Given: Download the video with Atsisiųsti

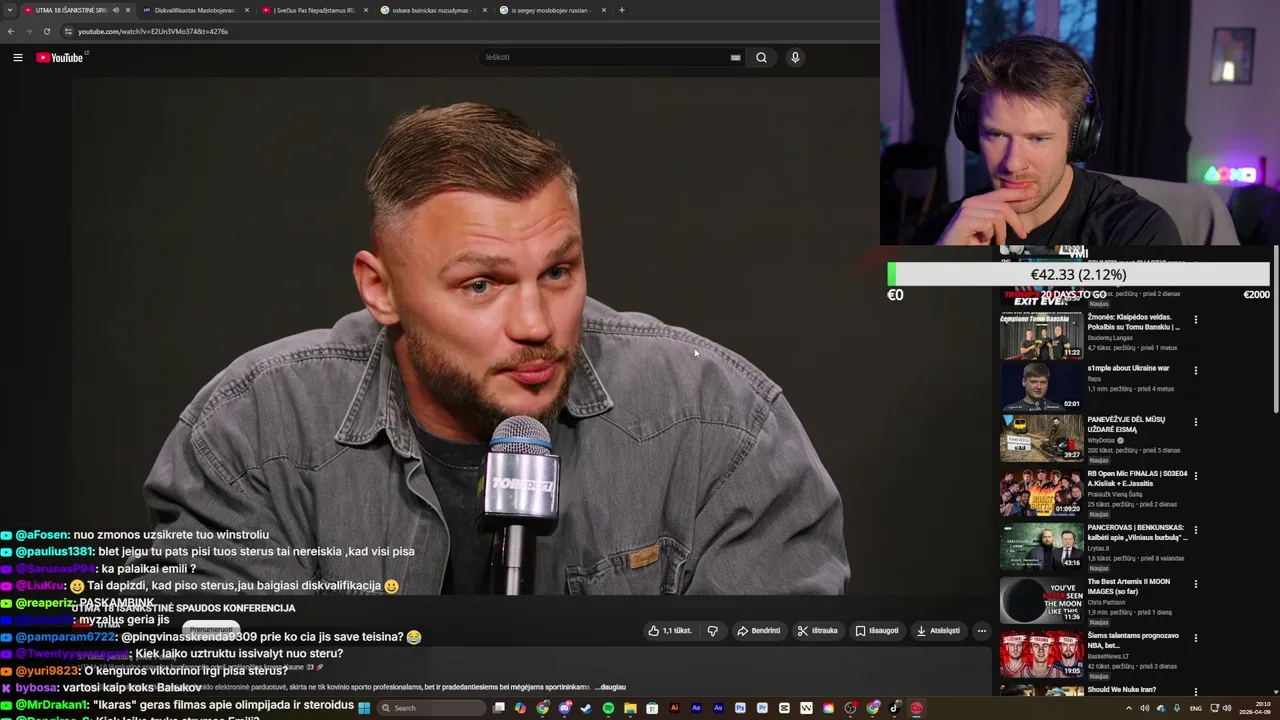Looking at the screenshot, I should (938, 631).
